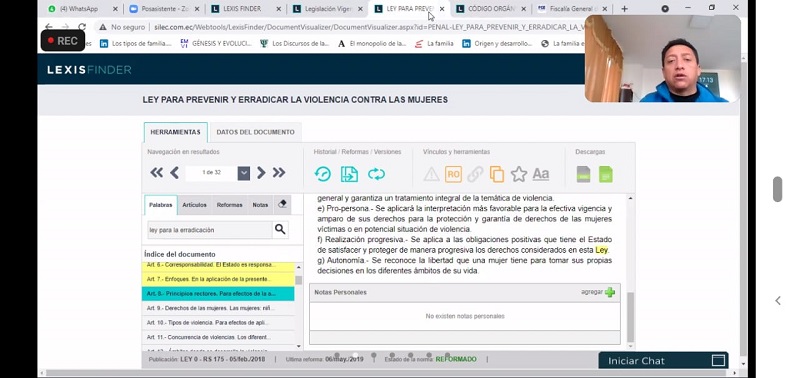Click the chain link icon
Image resolution: width=800 pixels, height=378 pixels.
[x=475, y=174]
